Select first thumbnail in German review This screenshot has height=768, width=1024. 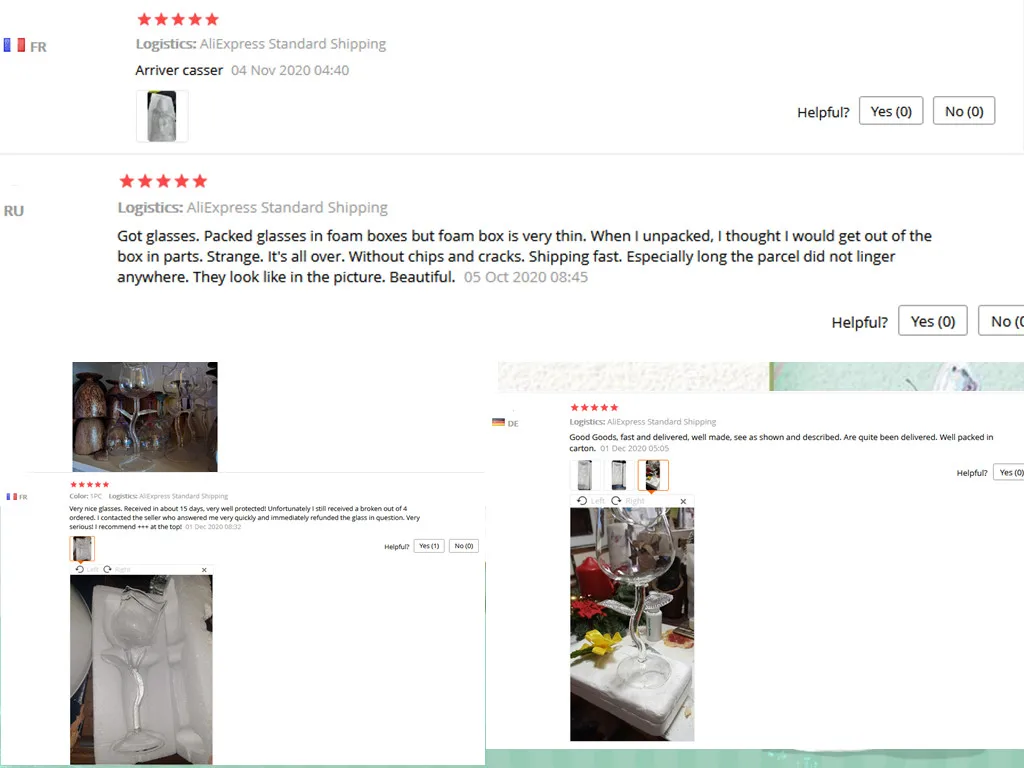(585, 475)
